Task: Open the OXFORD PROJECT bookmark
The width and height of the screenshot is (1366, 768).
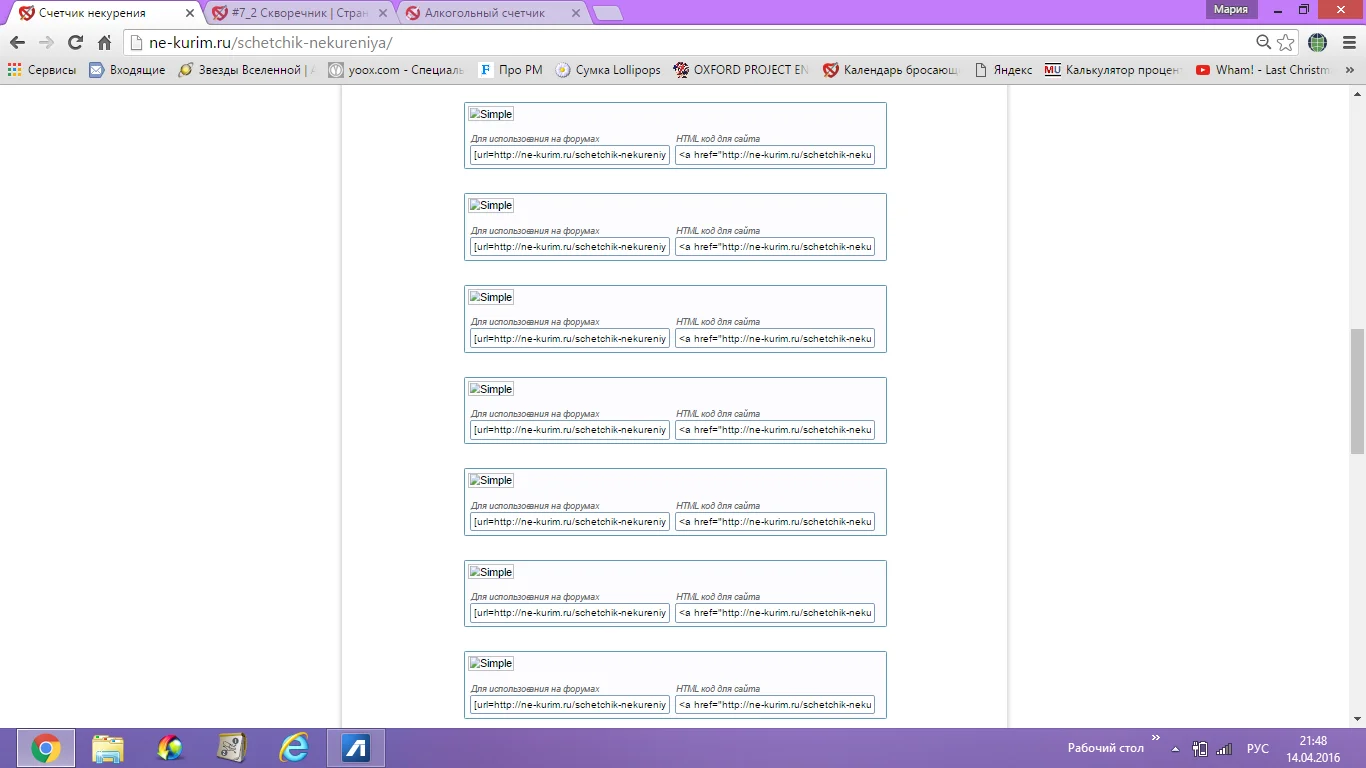Action: [x=741, y=70]
